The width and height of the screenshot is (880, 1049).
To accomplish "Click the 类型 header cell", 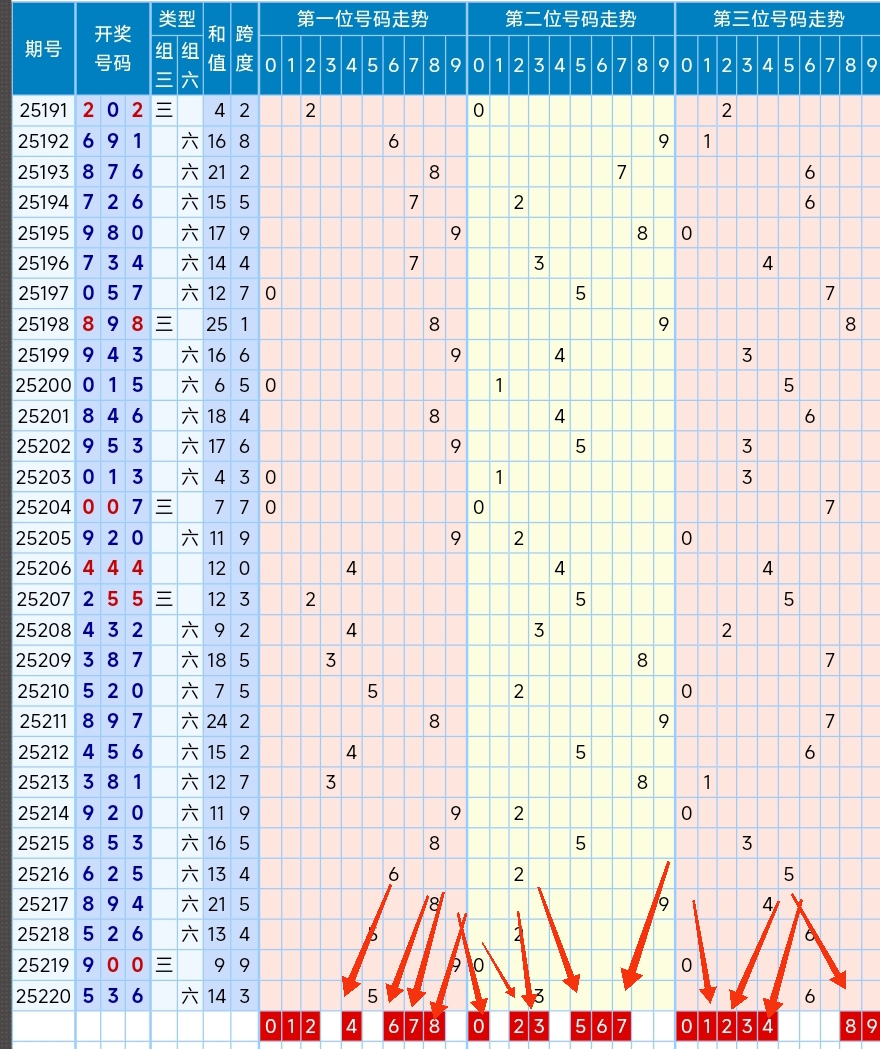I will tap(177, 19).
